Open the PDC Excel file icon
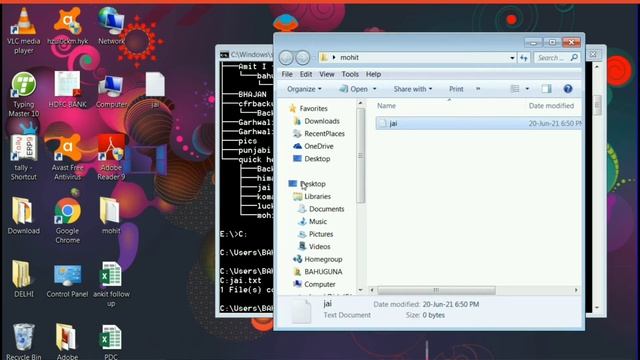 tap(111, 341)
